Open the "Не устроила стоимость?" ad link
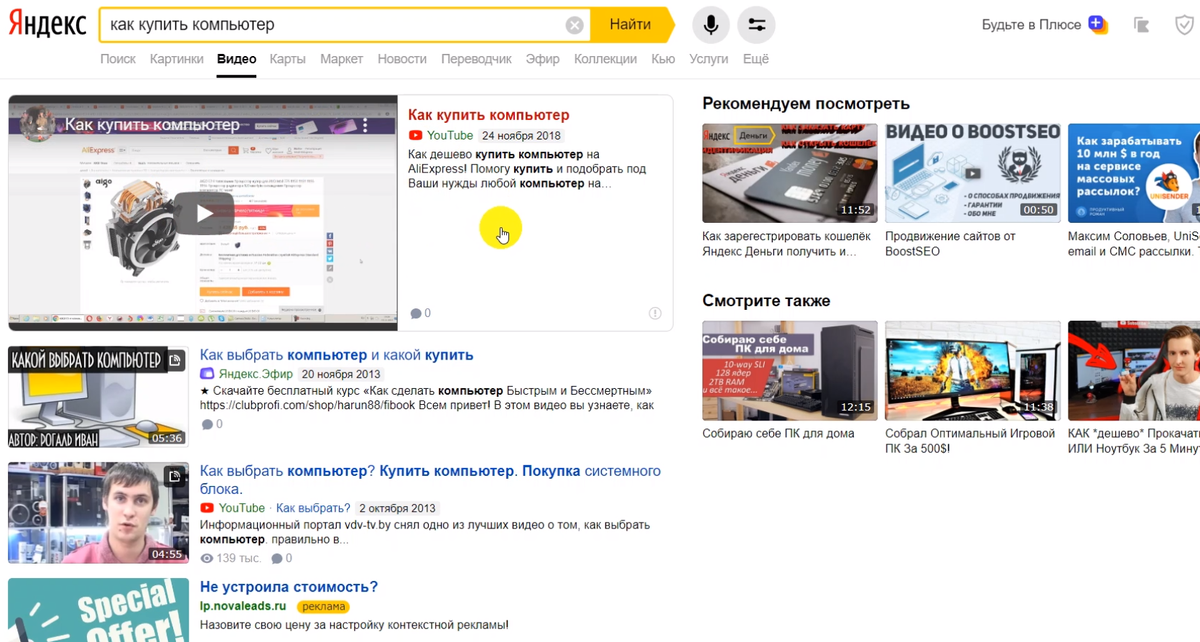 point(289,587)
